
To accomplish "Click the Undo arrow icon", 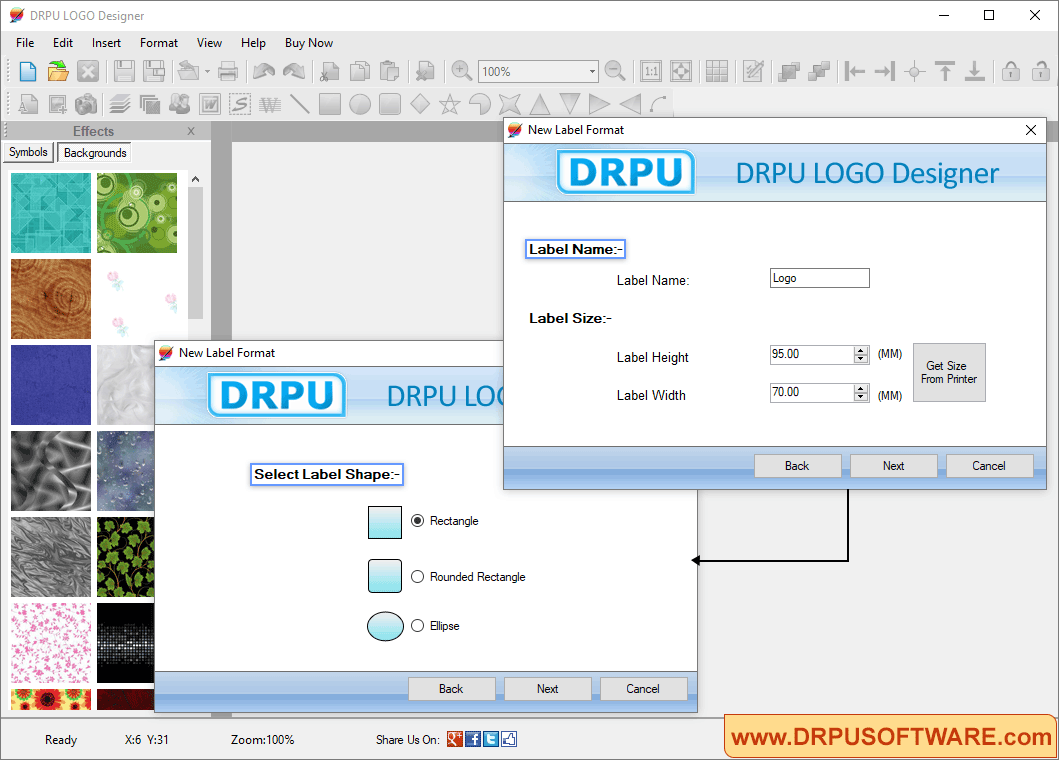I will [263, 71].
